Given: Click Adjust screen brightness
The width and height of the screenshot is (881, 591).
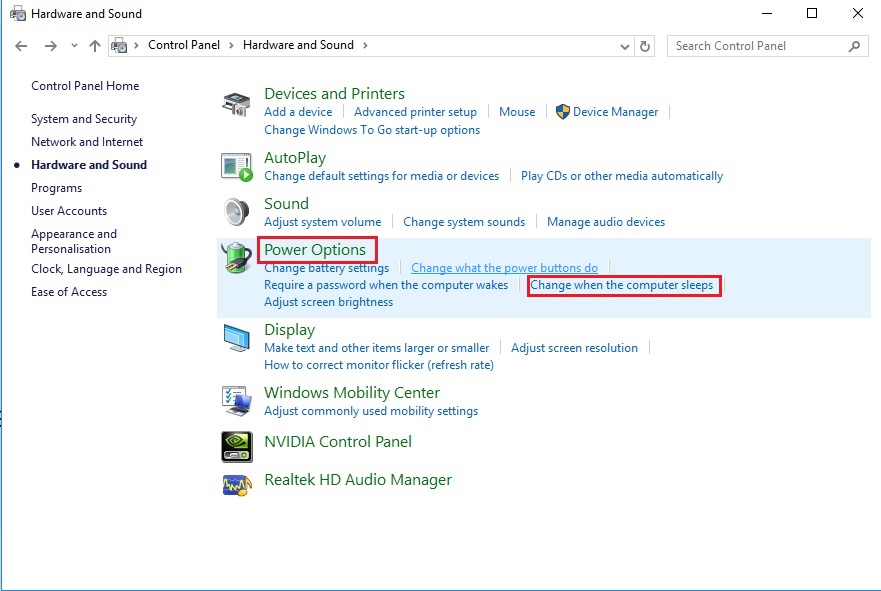Looking at the screenshot, I should [329, 302].
